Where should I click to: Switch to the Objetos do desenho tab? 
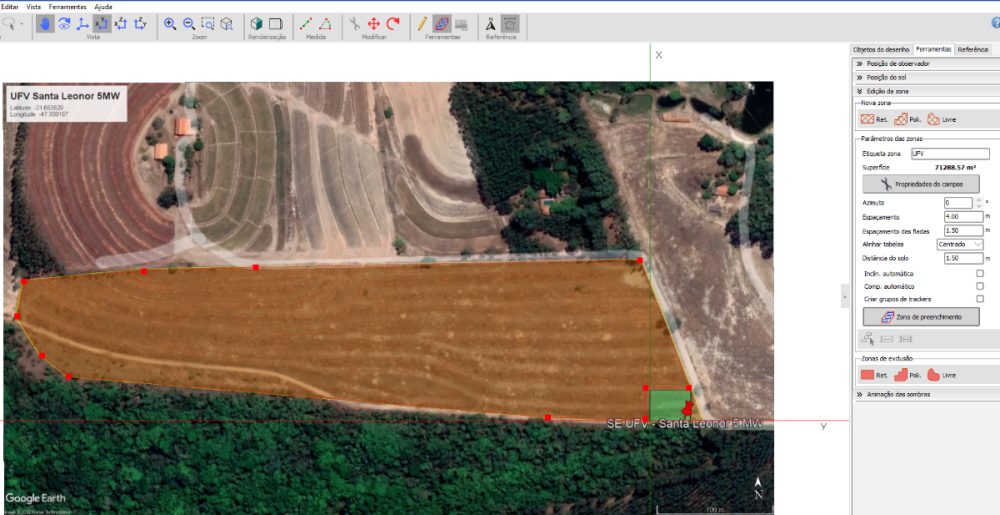(880, 49)
